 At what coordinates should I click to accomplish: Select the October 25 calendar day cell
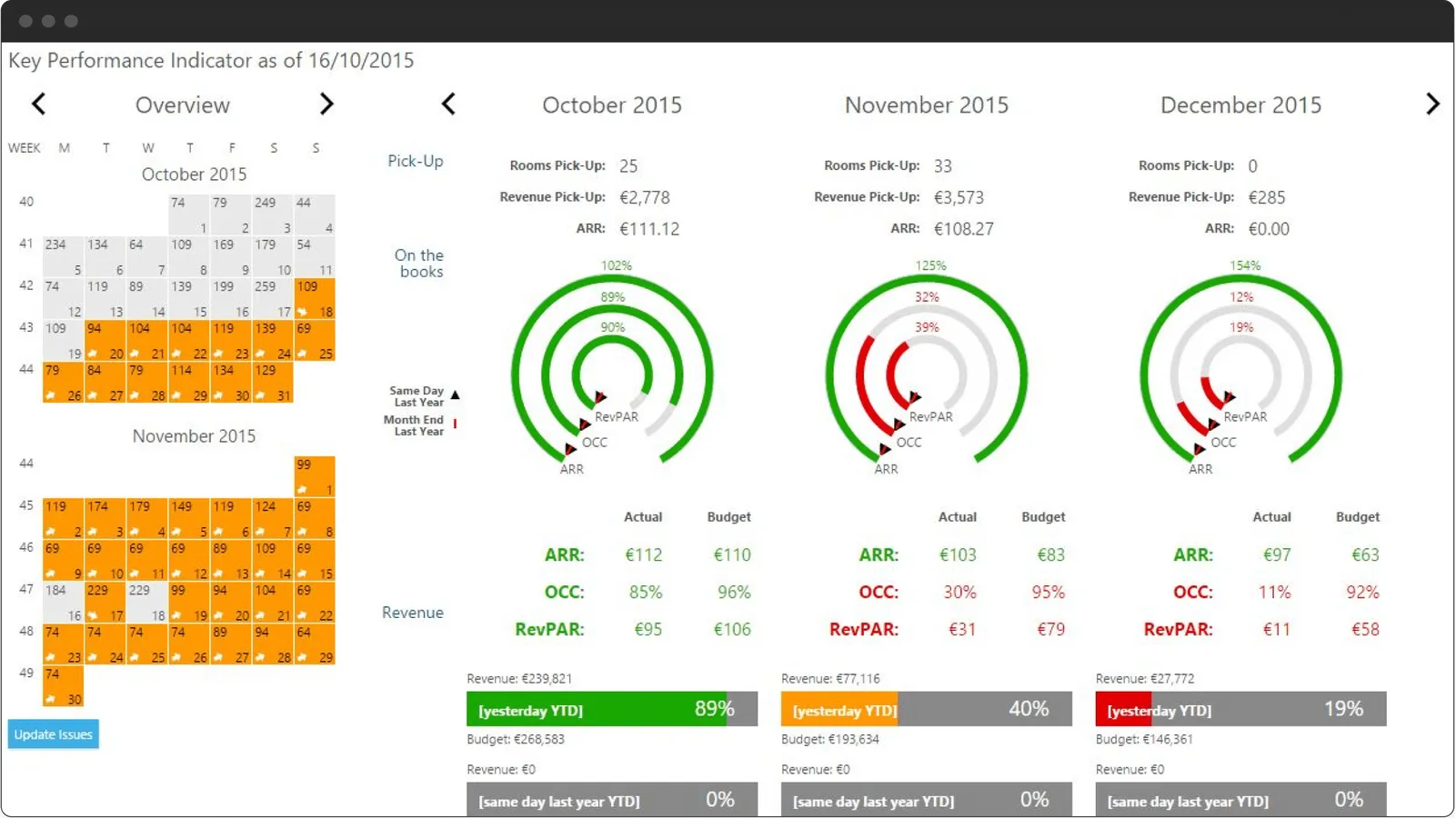pos(314,341)
